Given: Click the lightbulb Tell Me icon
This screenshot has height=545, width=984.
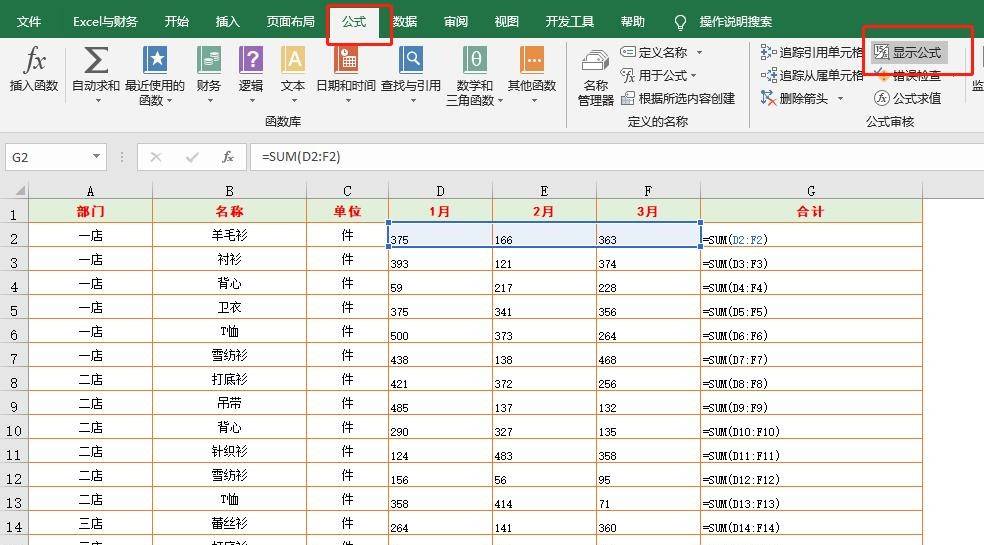Looking at the screenshot, I should click(680, 23).
